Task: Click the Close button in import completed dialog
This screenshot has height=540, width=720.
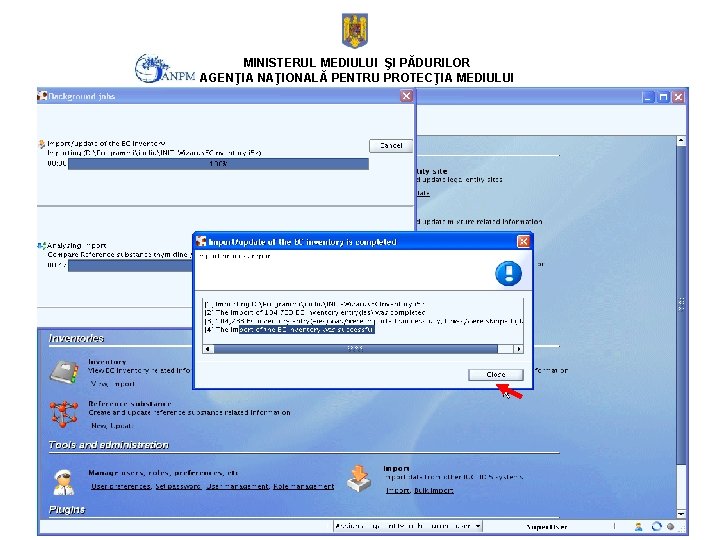Action: point(495,374)
